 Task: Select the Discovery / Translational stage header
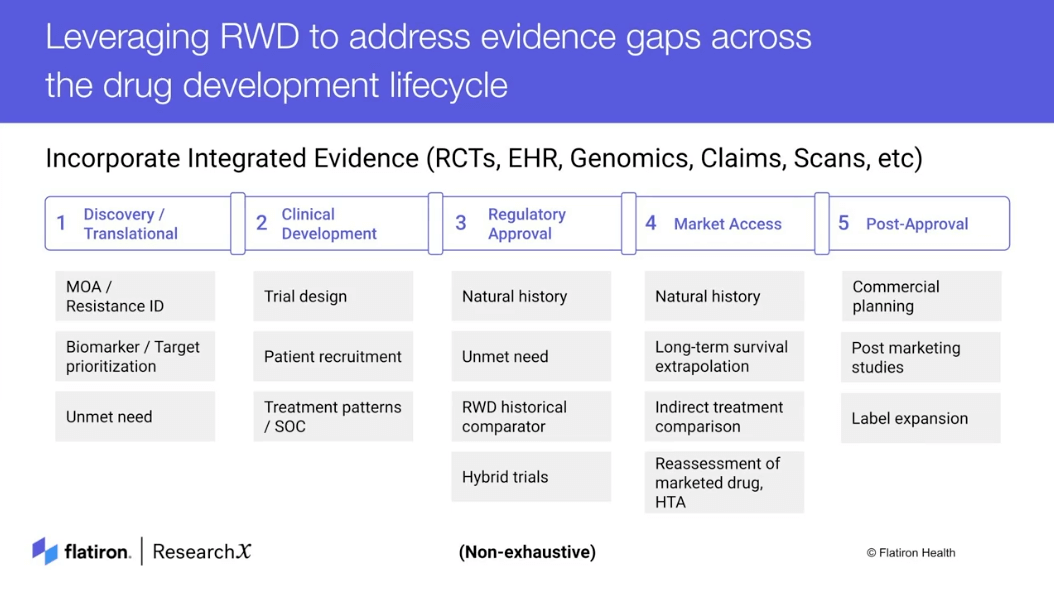coord(138,224)
